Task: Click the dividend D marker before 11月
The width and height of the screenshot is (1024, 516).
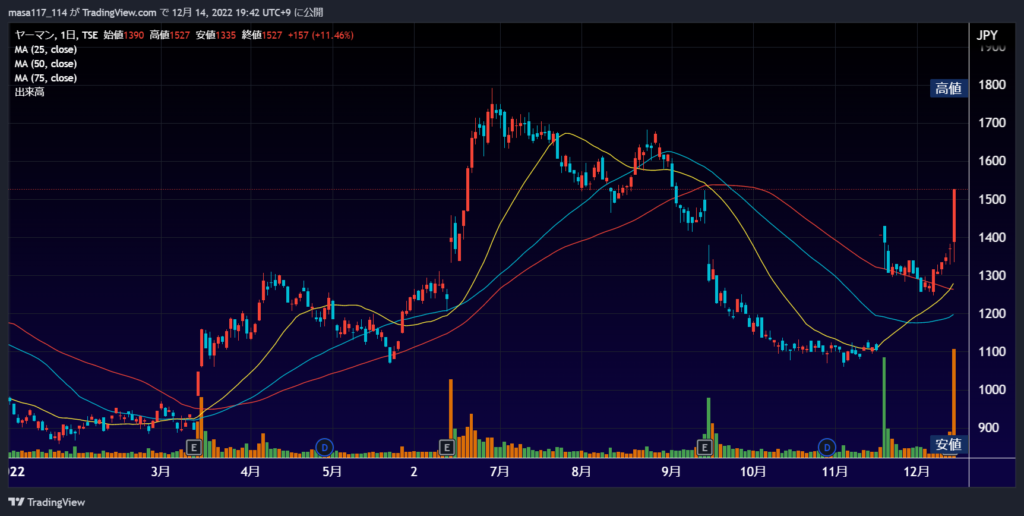Action: coord(827,447)
